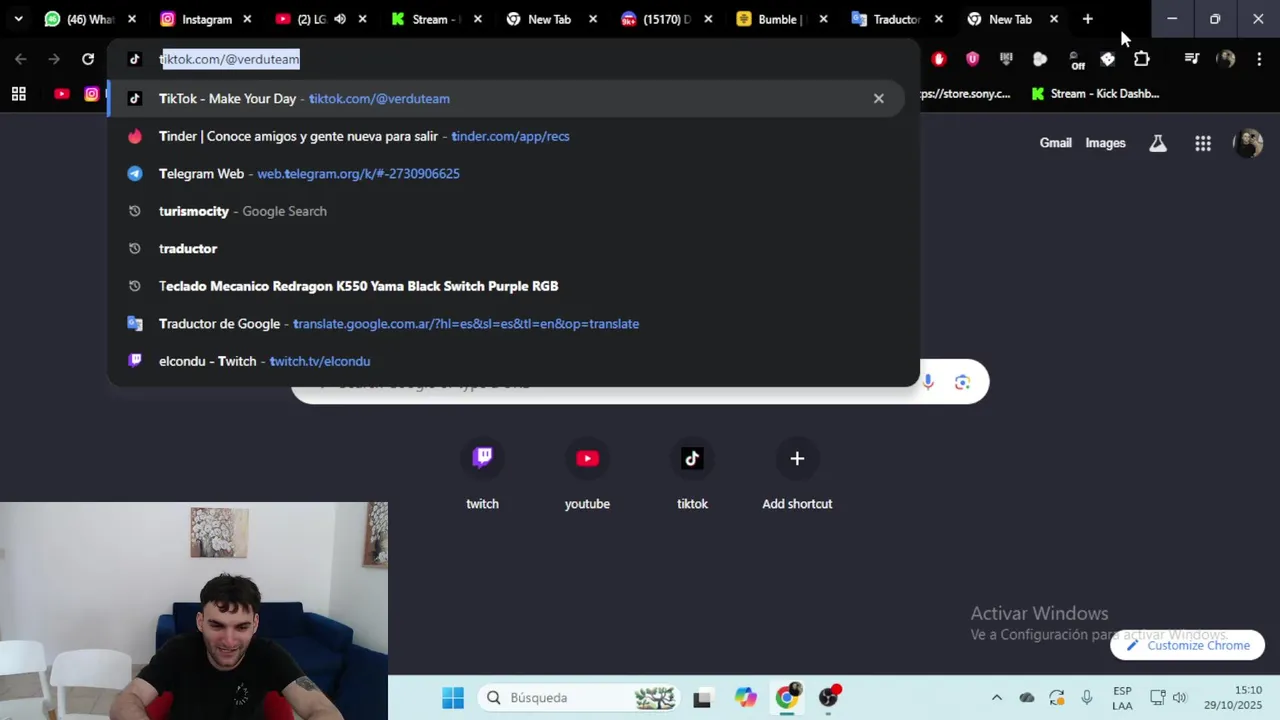This screenshot has height=720, width=1280.
Task: Open the Chrome profile avatar in toolbar
Action: [x=1225, y=59]
